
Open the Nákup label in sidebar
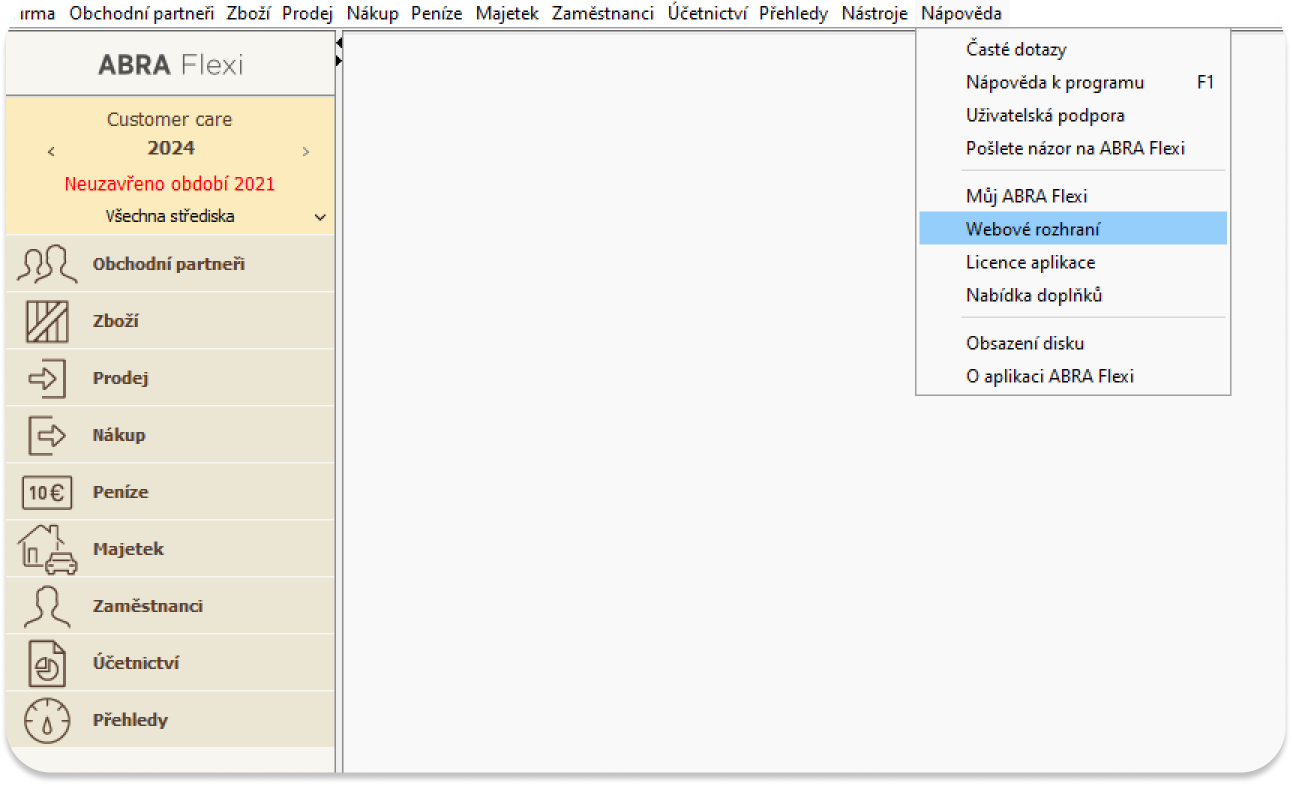119,436
